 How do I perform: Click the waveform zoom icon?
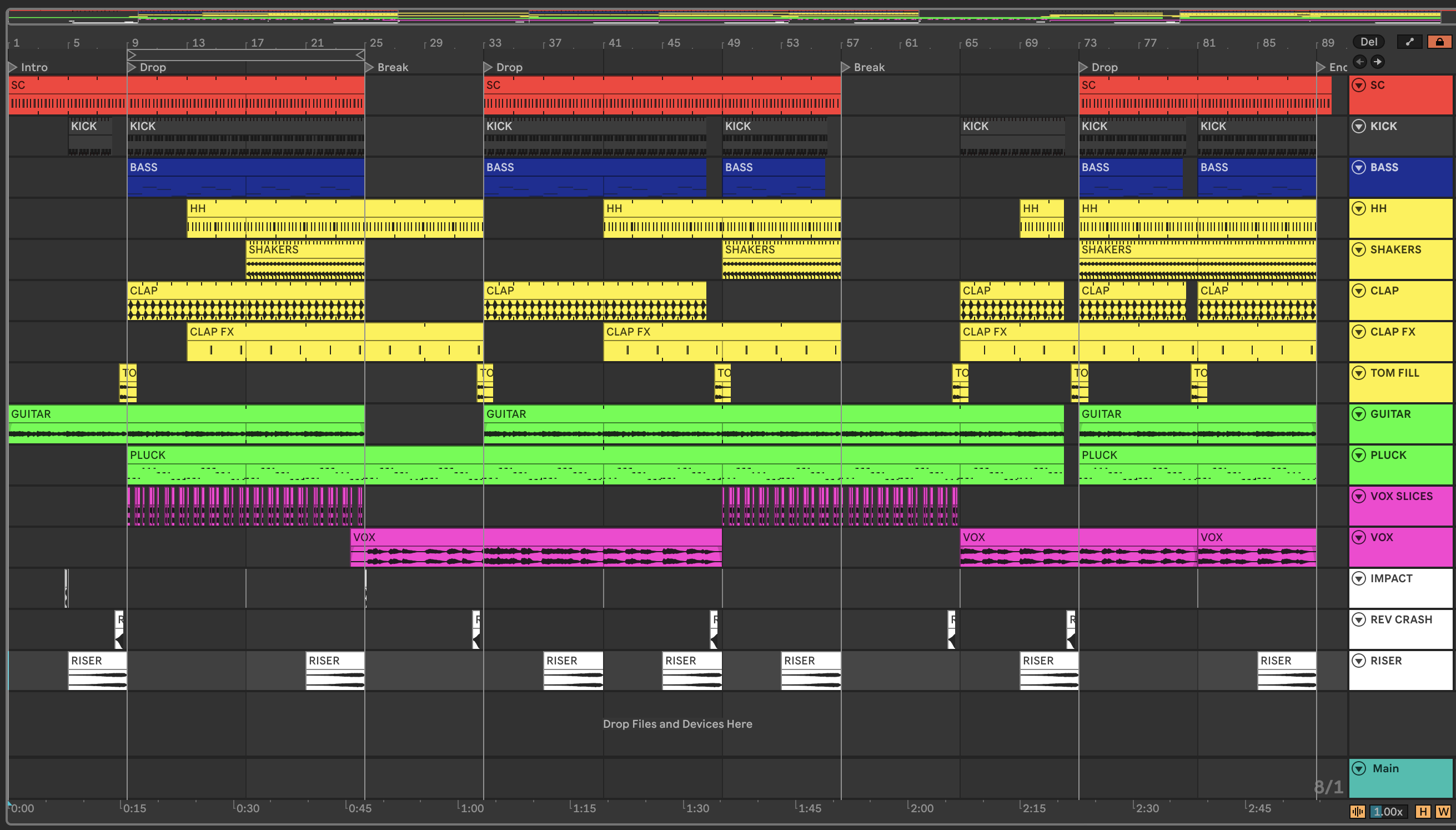1358,811
